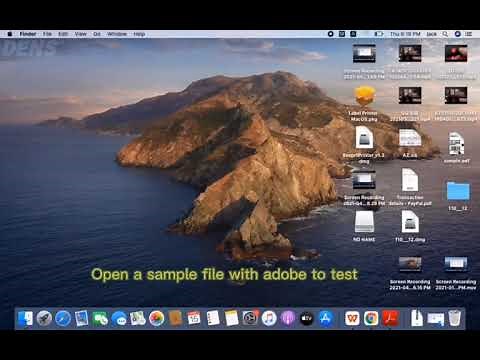Open WPS Office icon in Dock
Viewport: 480px width, 360px height.
click(352, 318)
